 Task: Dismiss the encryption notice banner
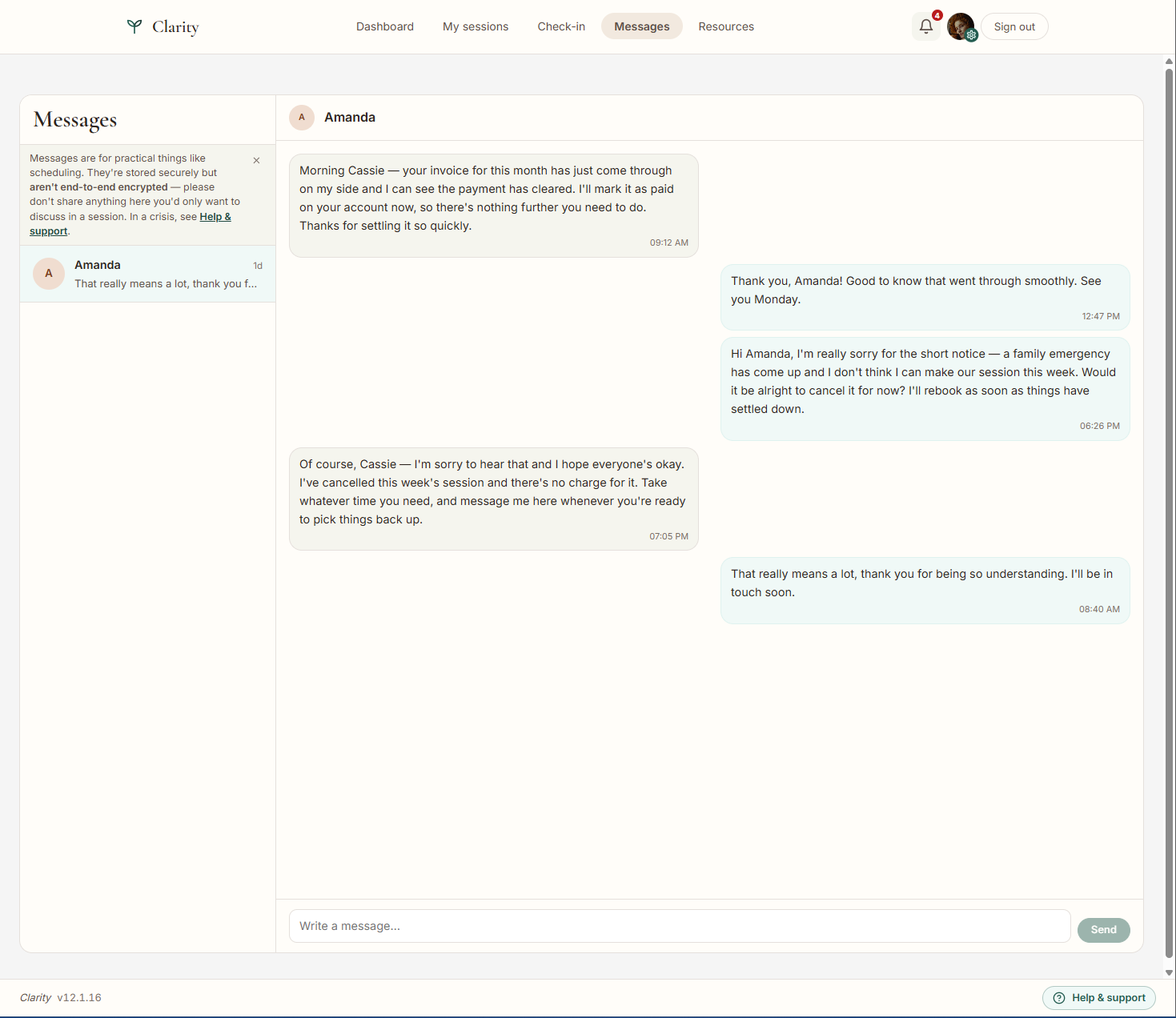pos(256,160)
